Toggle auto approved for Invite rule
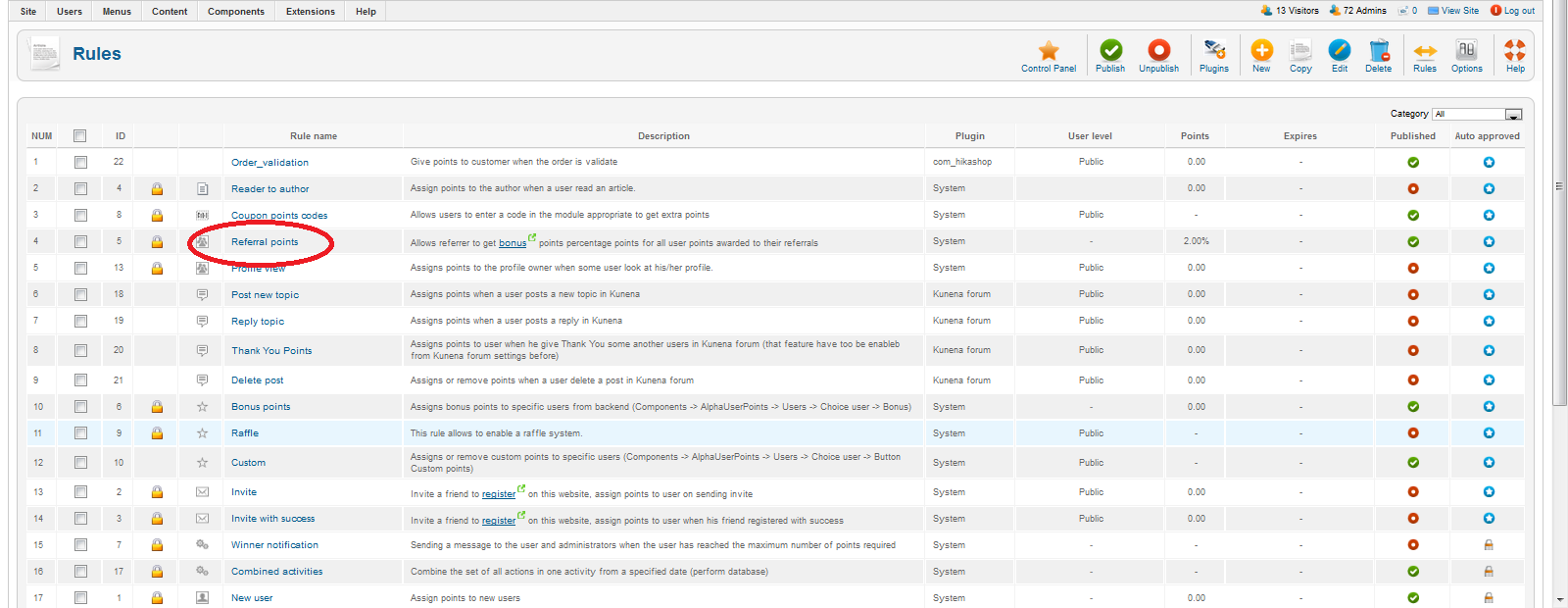Image resolution: width=1568 pixels, height=608 pixels. pyautogui.click(x=1489, y=491)
